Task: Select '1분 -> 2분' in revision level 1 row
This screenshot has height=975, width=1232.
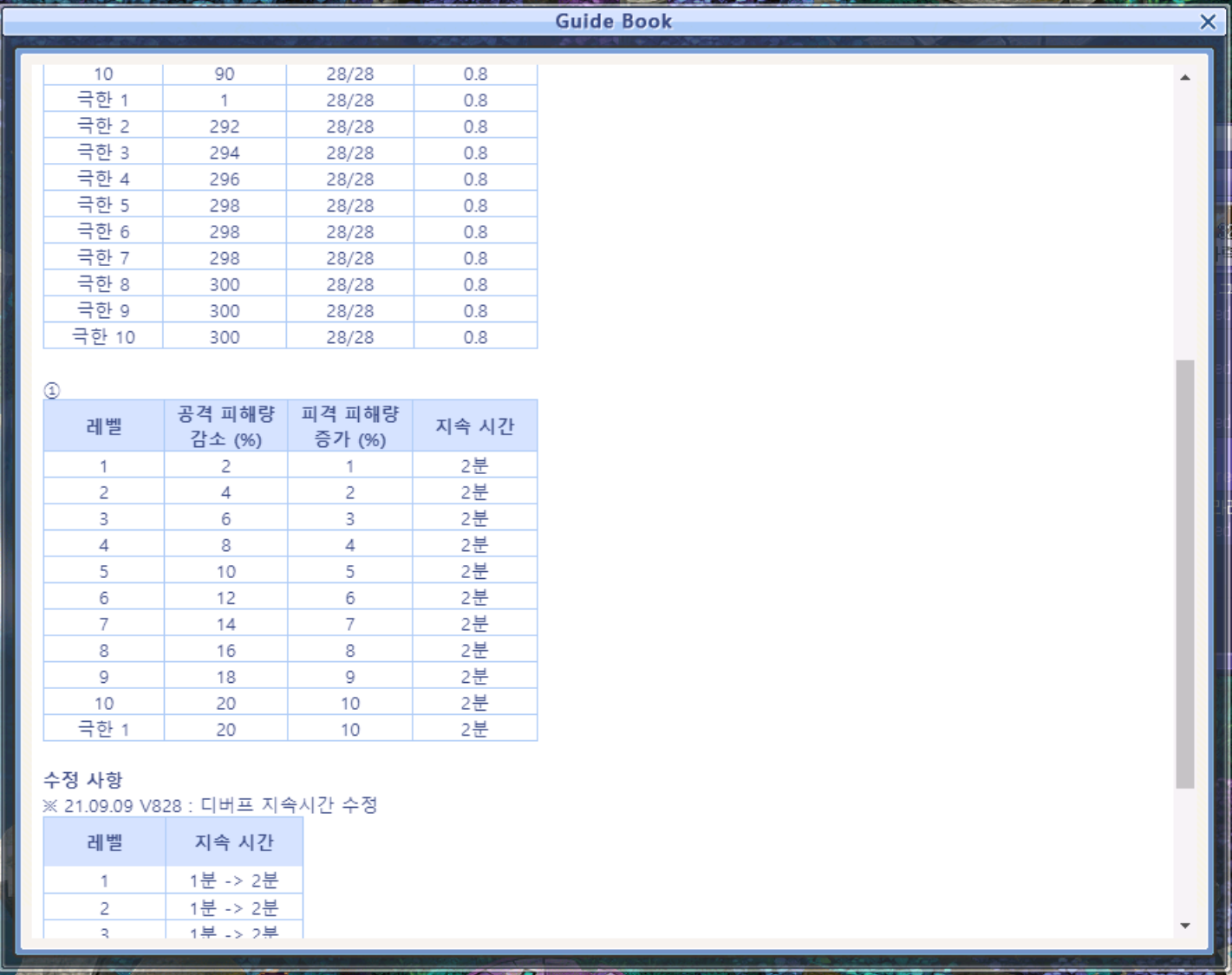Action: pyautogui.click(x=234, y=881)
